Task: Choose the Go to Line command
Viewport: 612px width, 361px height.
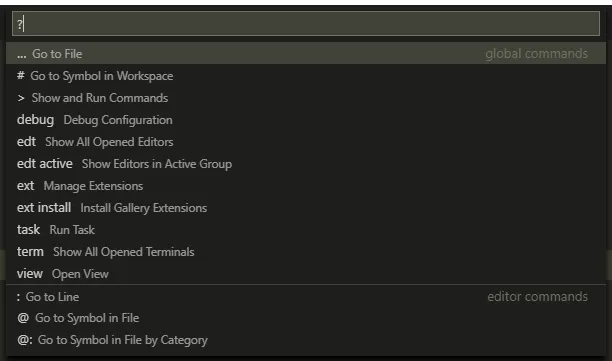Action: point(306,297)
